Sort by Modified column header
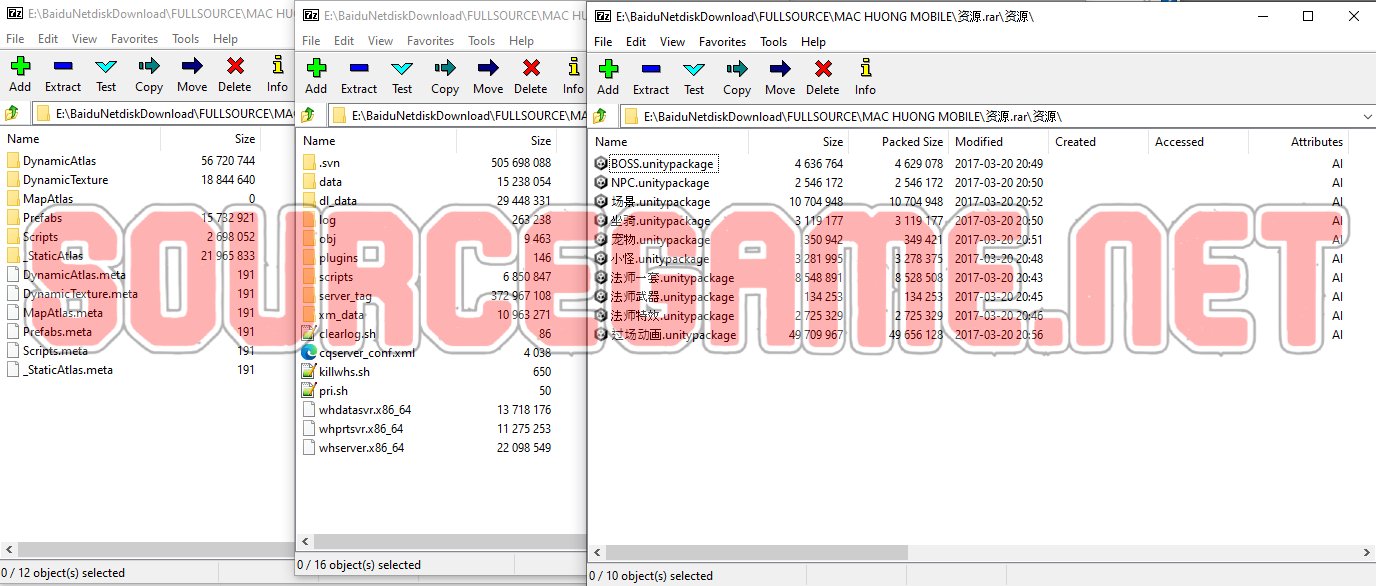Viewport: 1376px width, 586px height. tap(978, 142)
